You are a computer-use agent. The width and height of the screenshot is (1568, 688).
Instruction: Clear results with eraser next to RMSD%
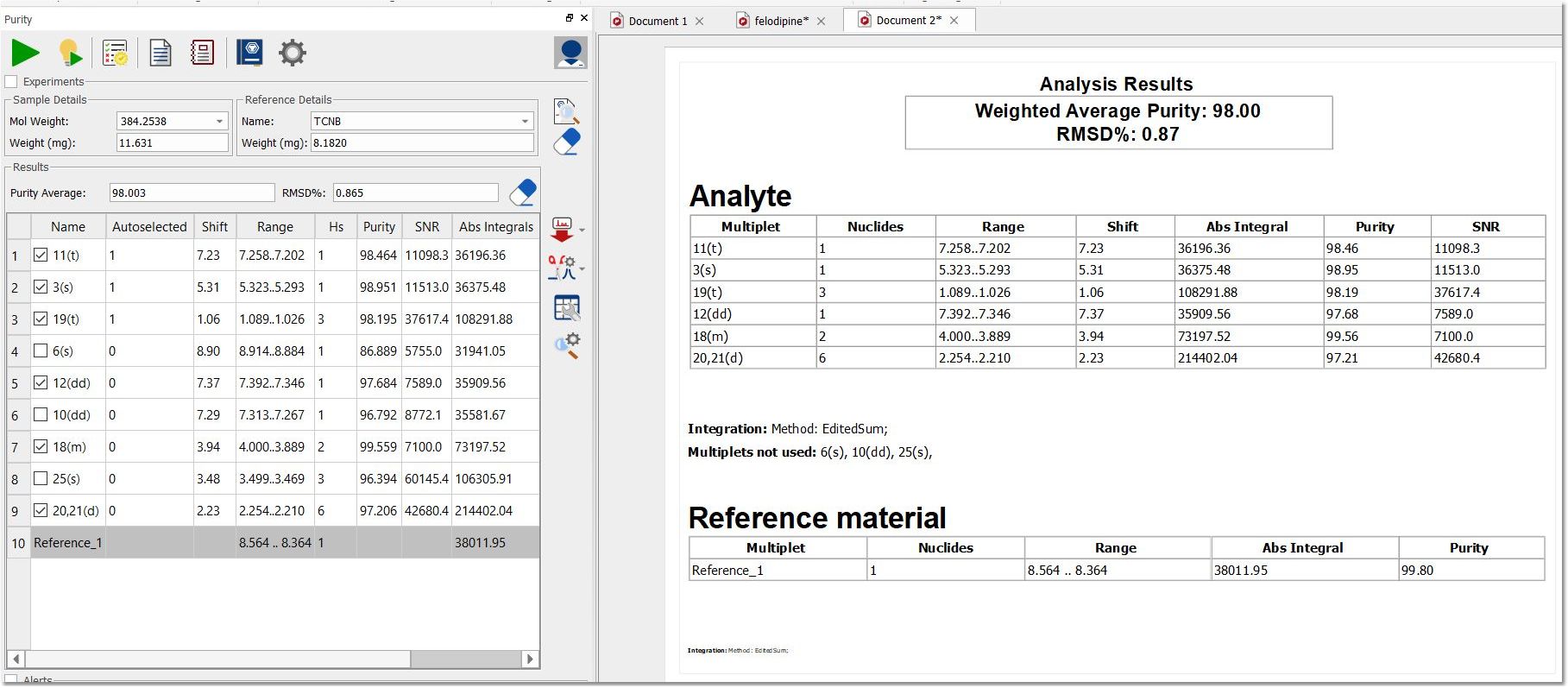click(x=523, y=193)
